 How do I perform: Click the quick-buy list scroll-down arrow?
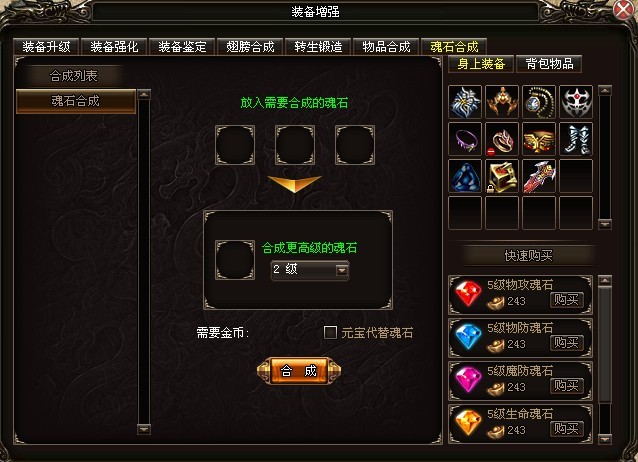pyautogui.click(x=605, y=439)
